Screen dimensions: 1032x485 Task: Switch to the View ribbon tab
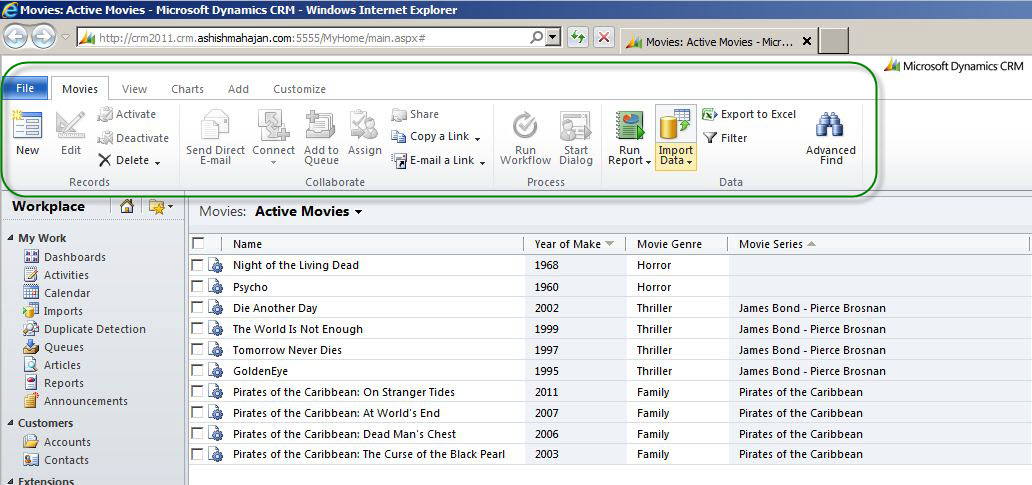[x=134, y=89]
